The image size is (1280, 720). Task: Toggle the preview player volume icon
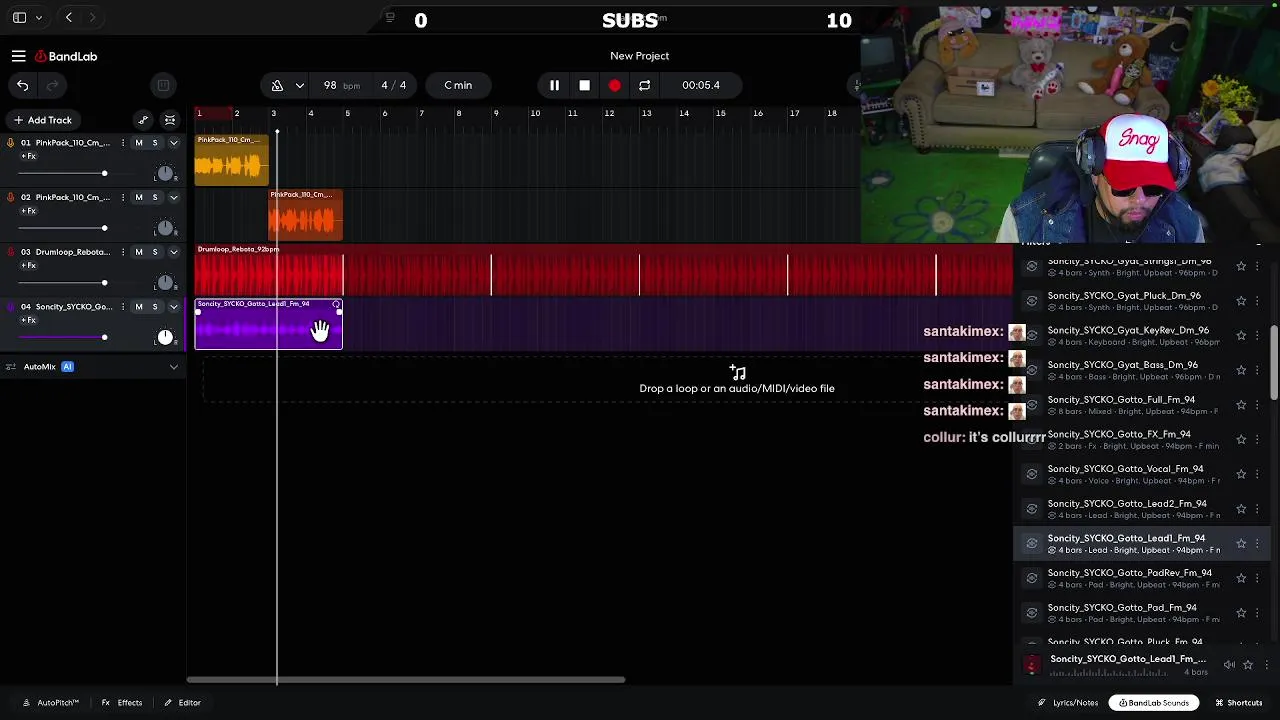(x=1229, y=665)
